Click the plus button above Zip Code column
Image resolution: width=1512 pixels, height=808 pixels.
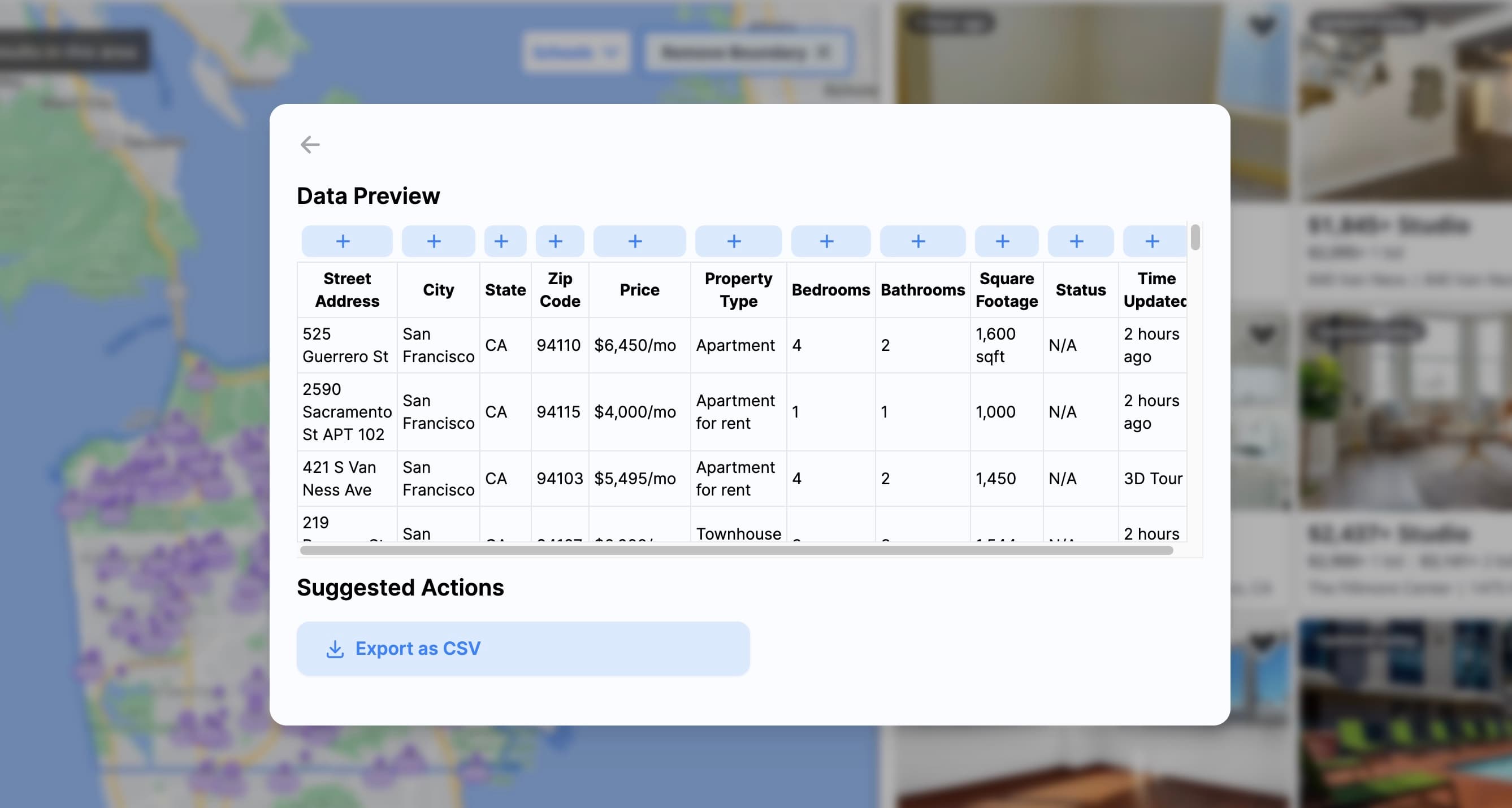[560, 241]
